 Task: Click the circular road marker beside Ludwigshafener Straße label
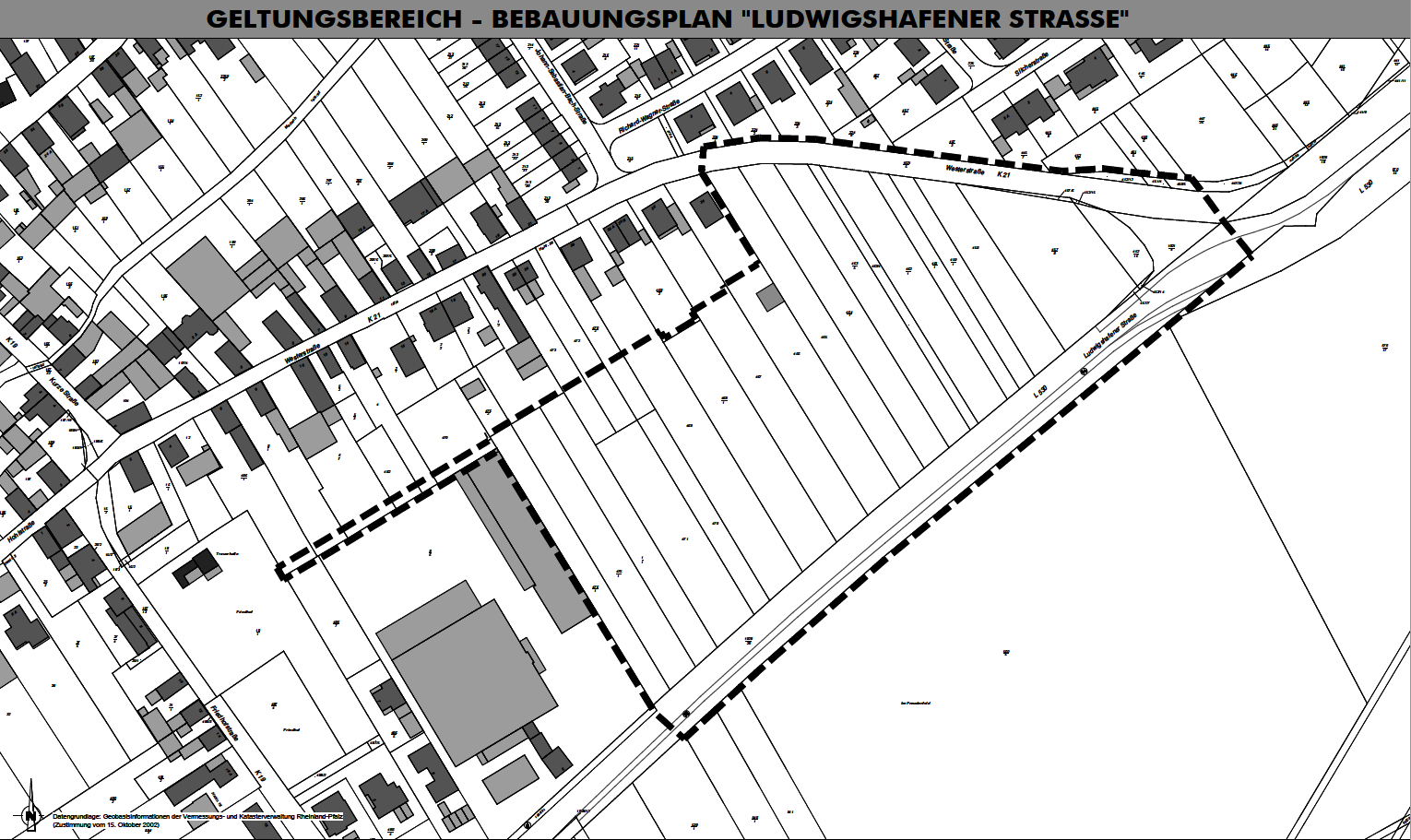point(1083,372)
